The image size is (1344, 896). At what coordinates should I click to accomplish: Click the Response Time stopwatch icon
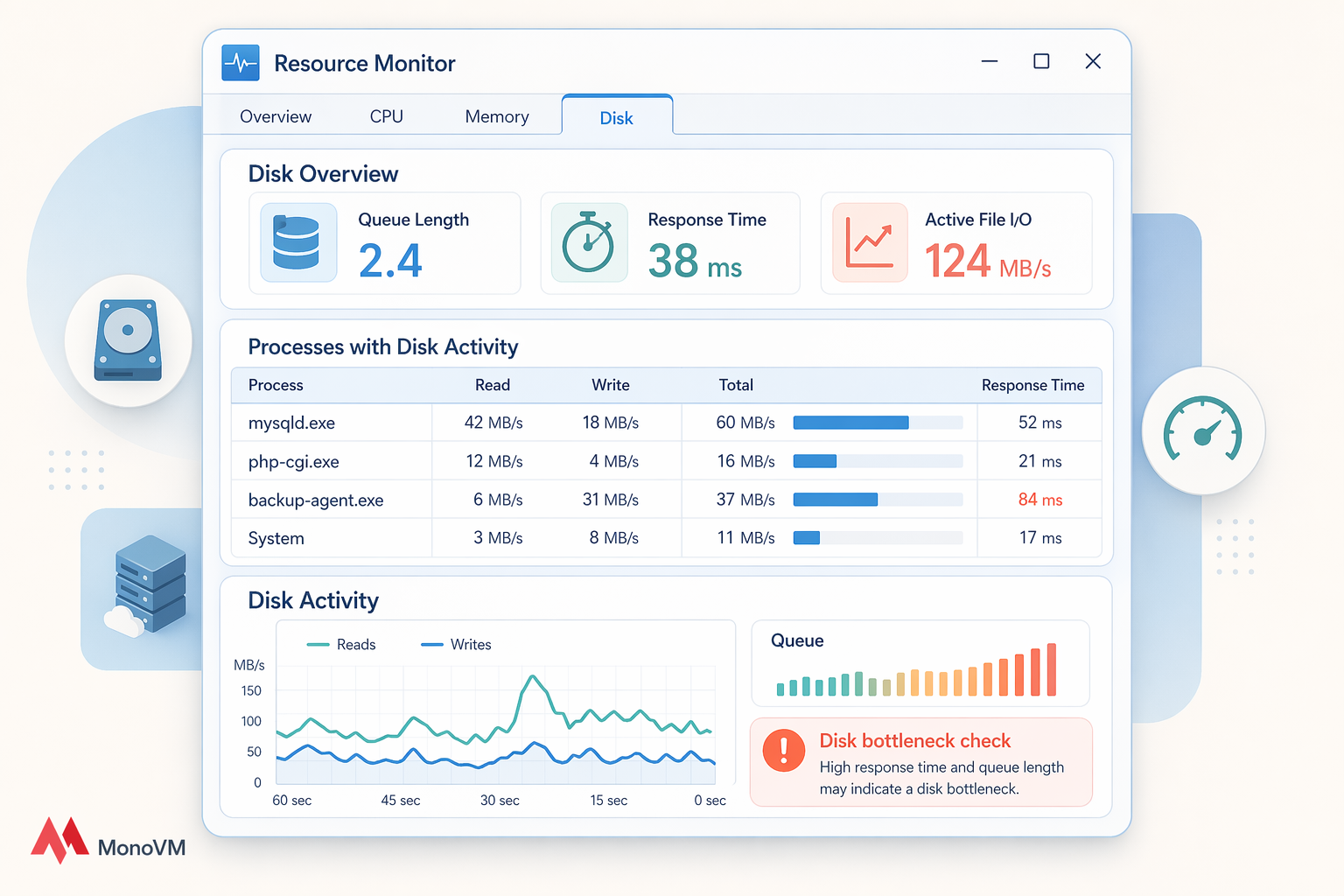(589, 242)
